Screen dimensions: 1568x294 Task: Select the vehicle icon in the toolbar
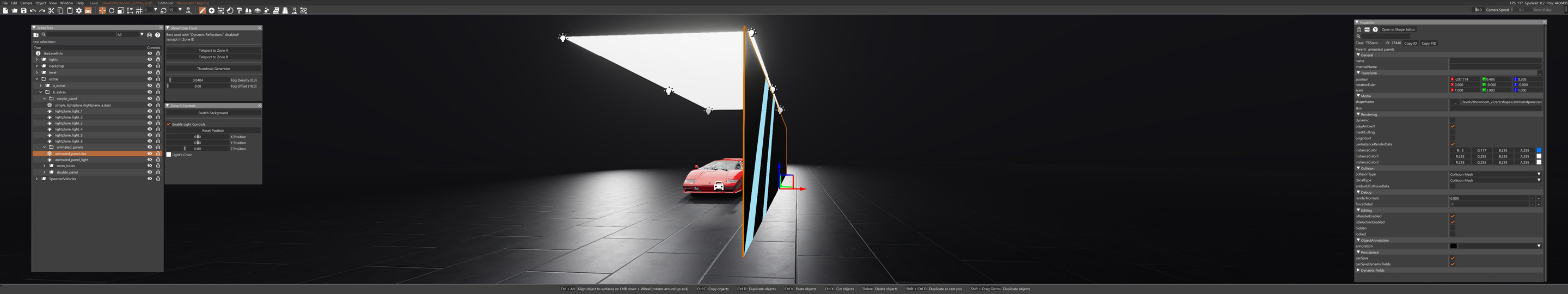88,10
